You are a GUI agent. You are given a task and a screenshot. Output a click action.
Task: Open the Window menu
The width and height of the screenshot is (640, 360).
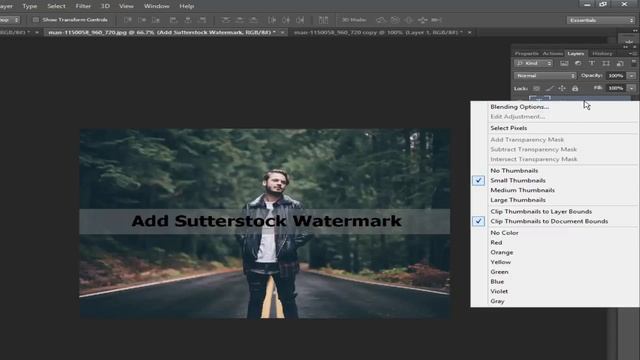click(156, 6)
